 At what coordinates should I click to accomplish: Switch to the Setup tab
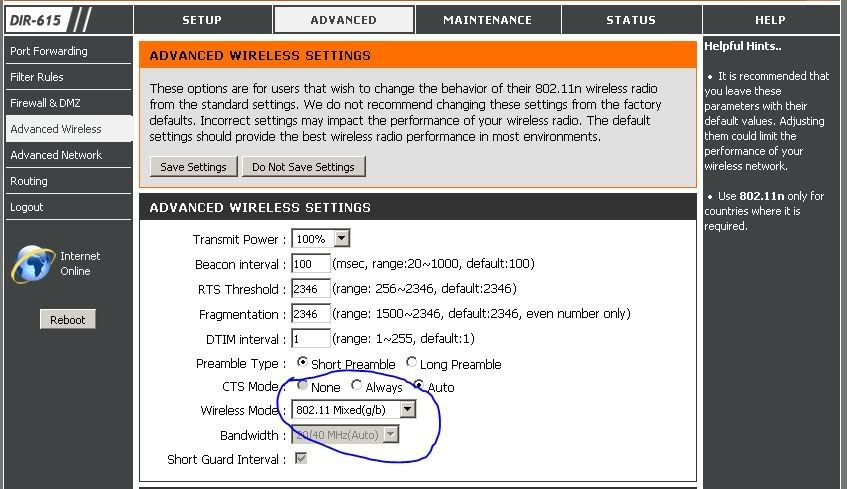202,20
